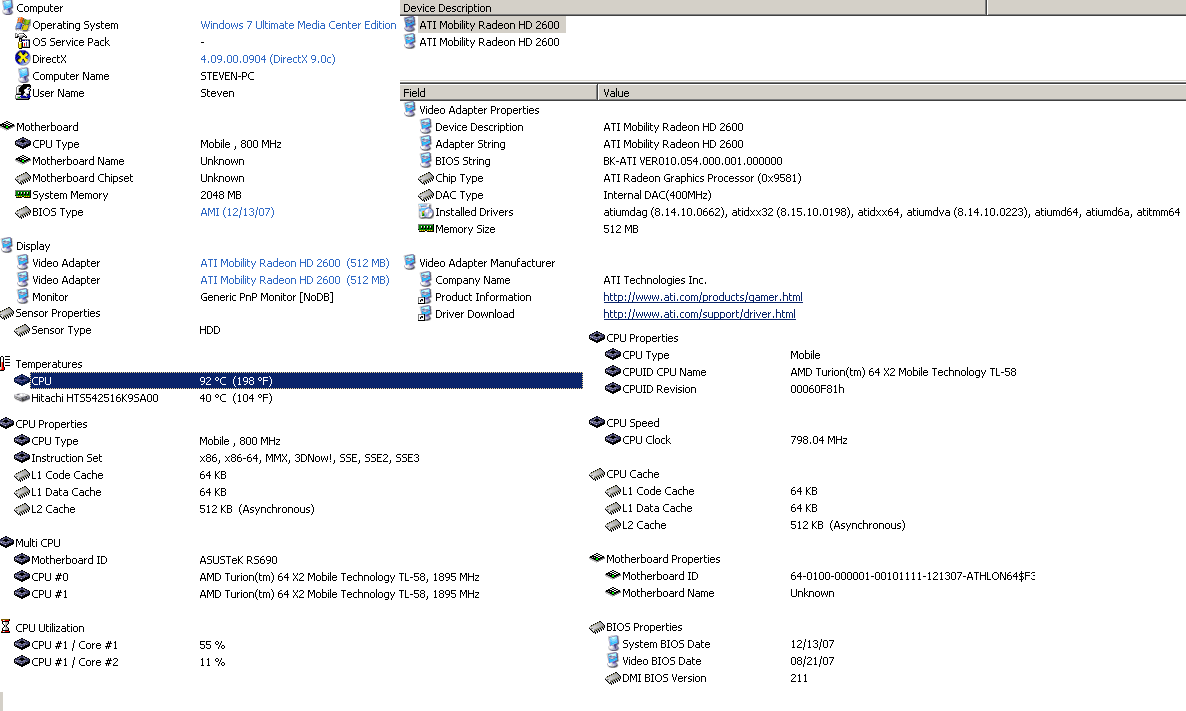Click the CPU Cache section icon
This screenshot has height=711, width=1186.
tap(597, 473)
